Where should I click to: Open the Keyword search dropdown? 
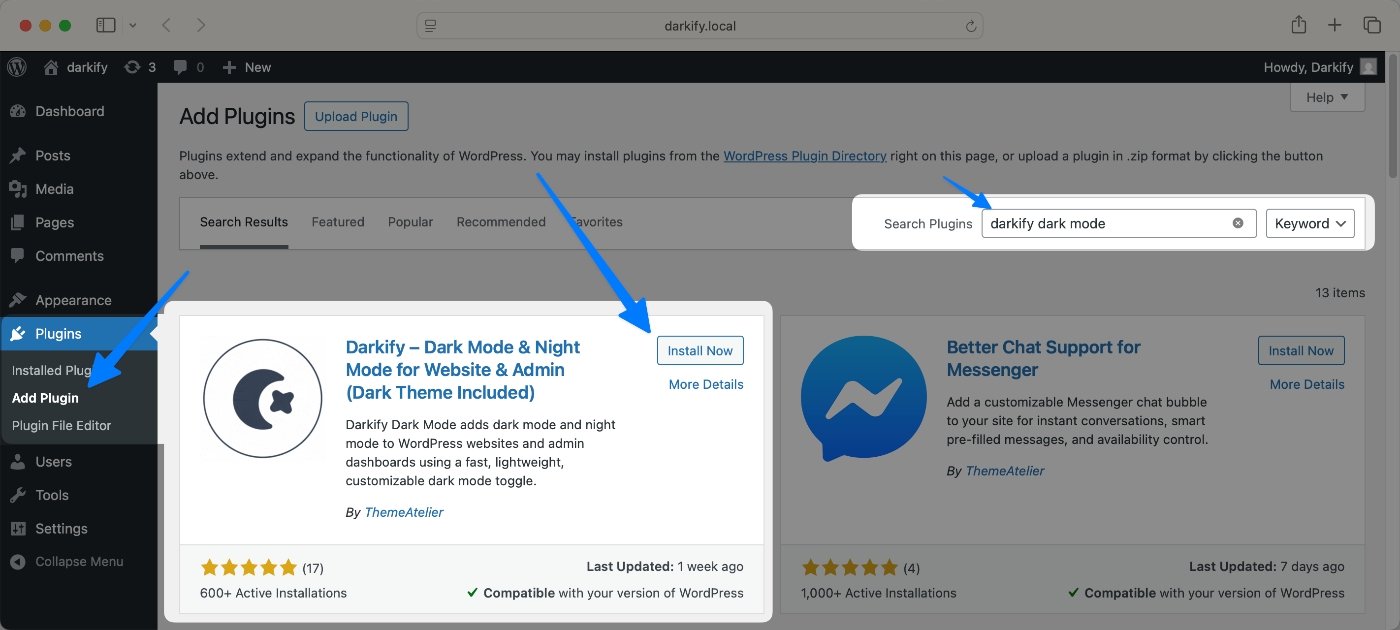coord(1310,223)
